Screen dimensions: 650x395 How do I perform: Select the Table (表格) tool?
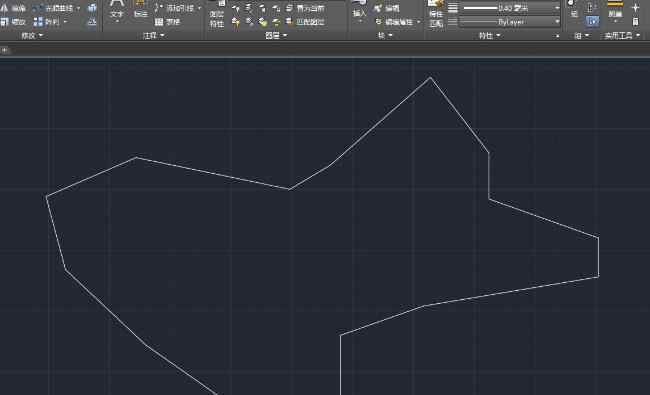[x=167, y=22]
